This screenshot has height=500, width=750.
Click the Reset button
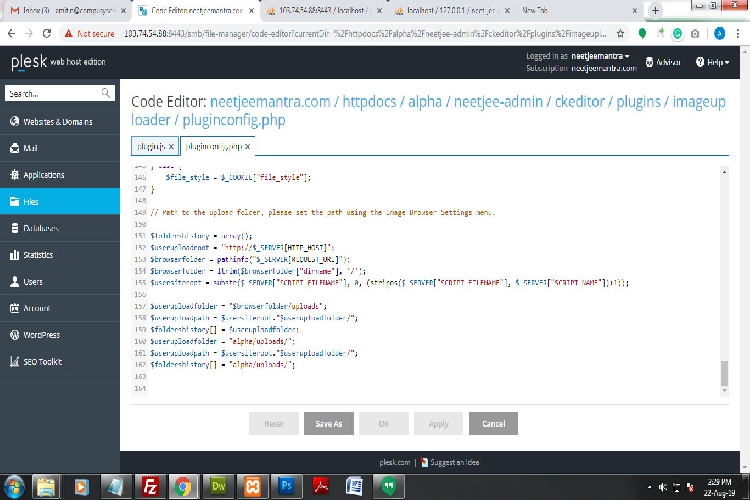click(274, 423)
